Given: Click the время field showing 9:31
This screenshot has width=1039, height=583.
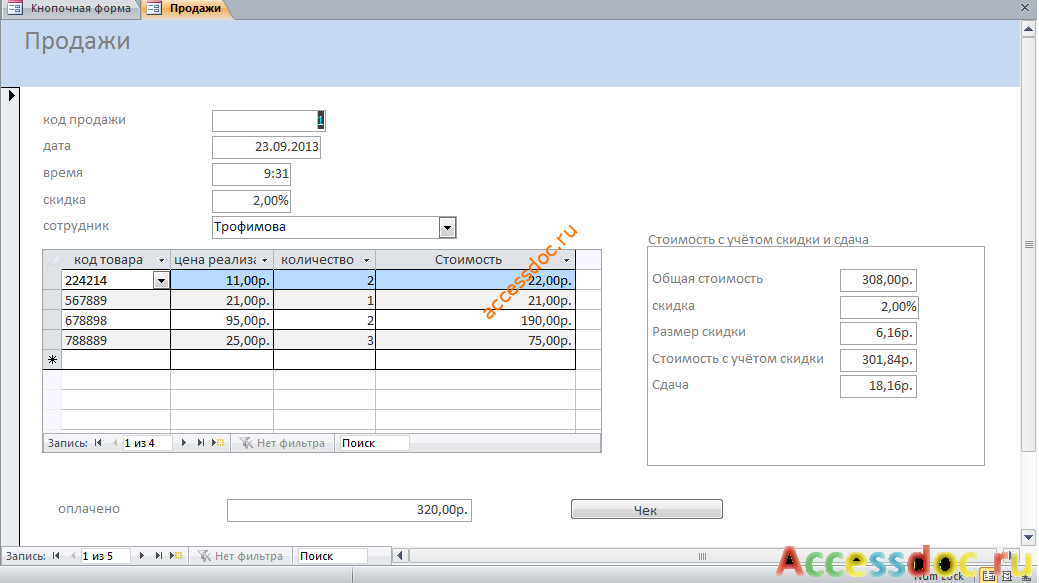Looking at the screenshot, I should [x=251, y=174].
